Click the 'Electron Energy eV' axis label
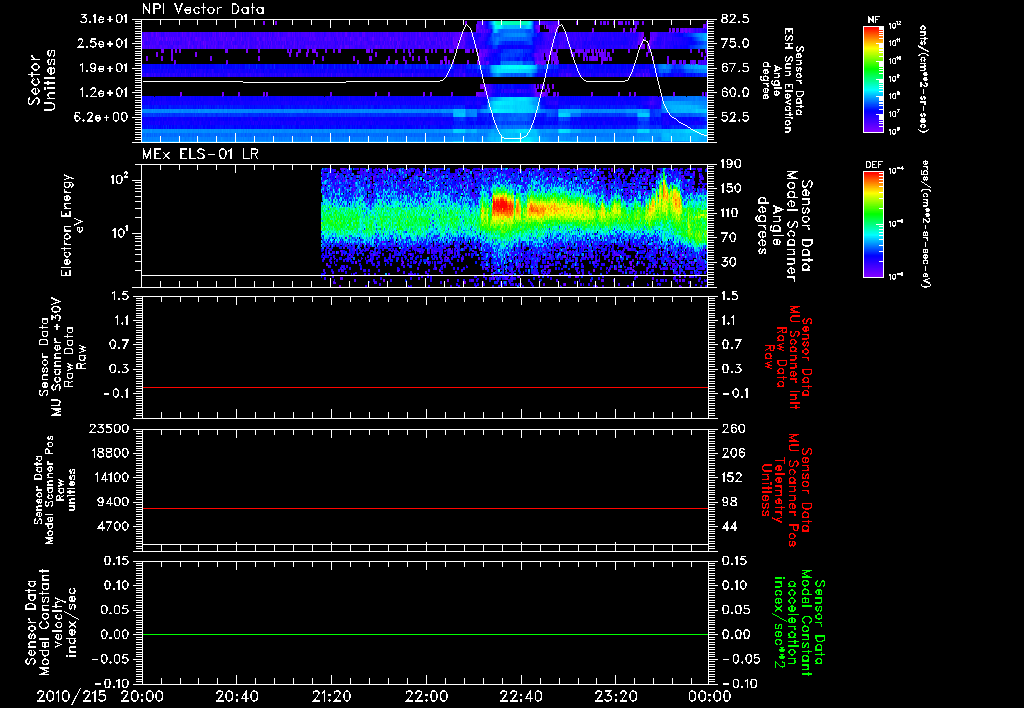The width and height of the screenshot is (1024, 708). tap(71, 225)
